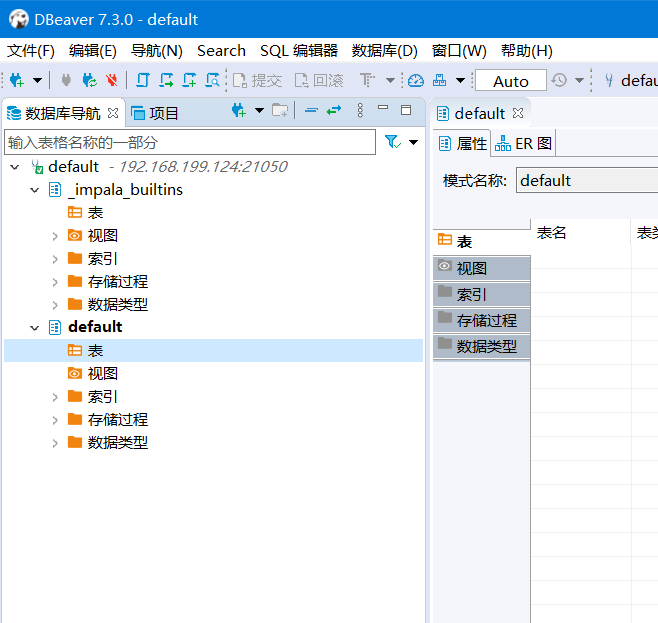658x623 pixels.
Task: Open the 数据库(D) menu
Action: [384, 50]
